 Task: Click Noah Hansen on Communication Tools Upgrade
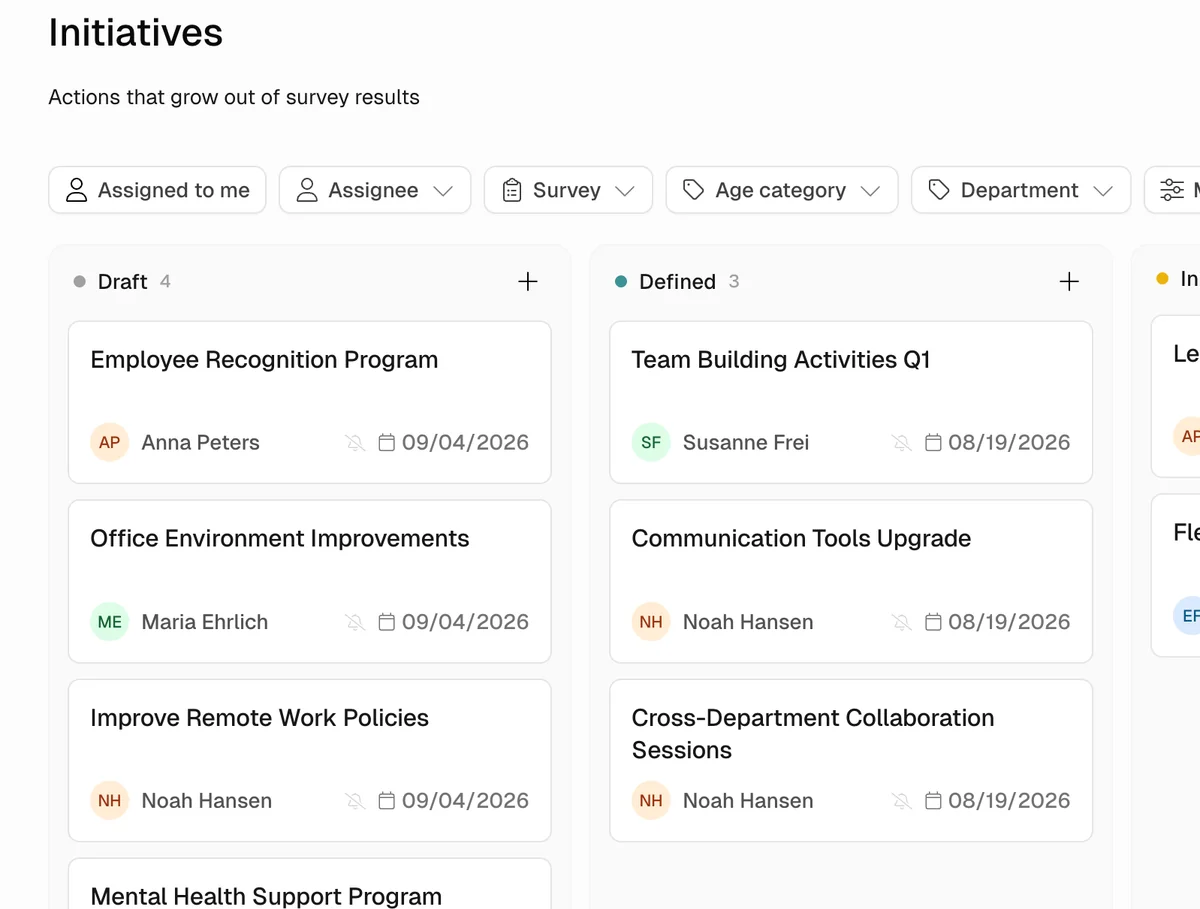coord(748,622)
